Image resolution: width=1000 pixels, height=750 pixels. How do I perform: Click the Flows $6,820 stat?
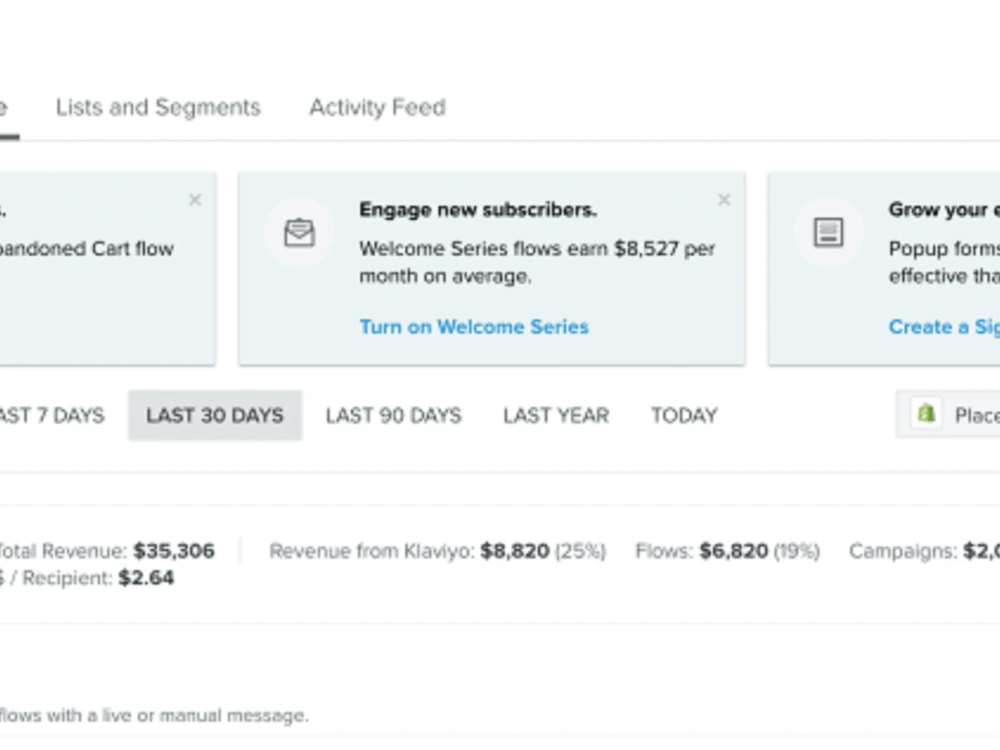point(733,551)
